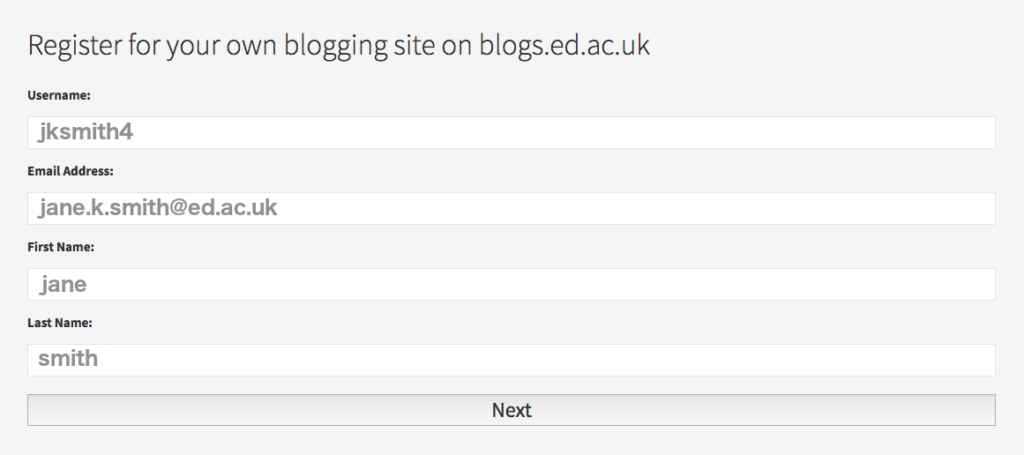The image size is (1024, 455).
Task: Click the right end of the Email Address field
Action: coord(975,209)
